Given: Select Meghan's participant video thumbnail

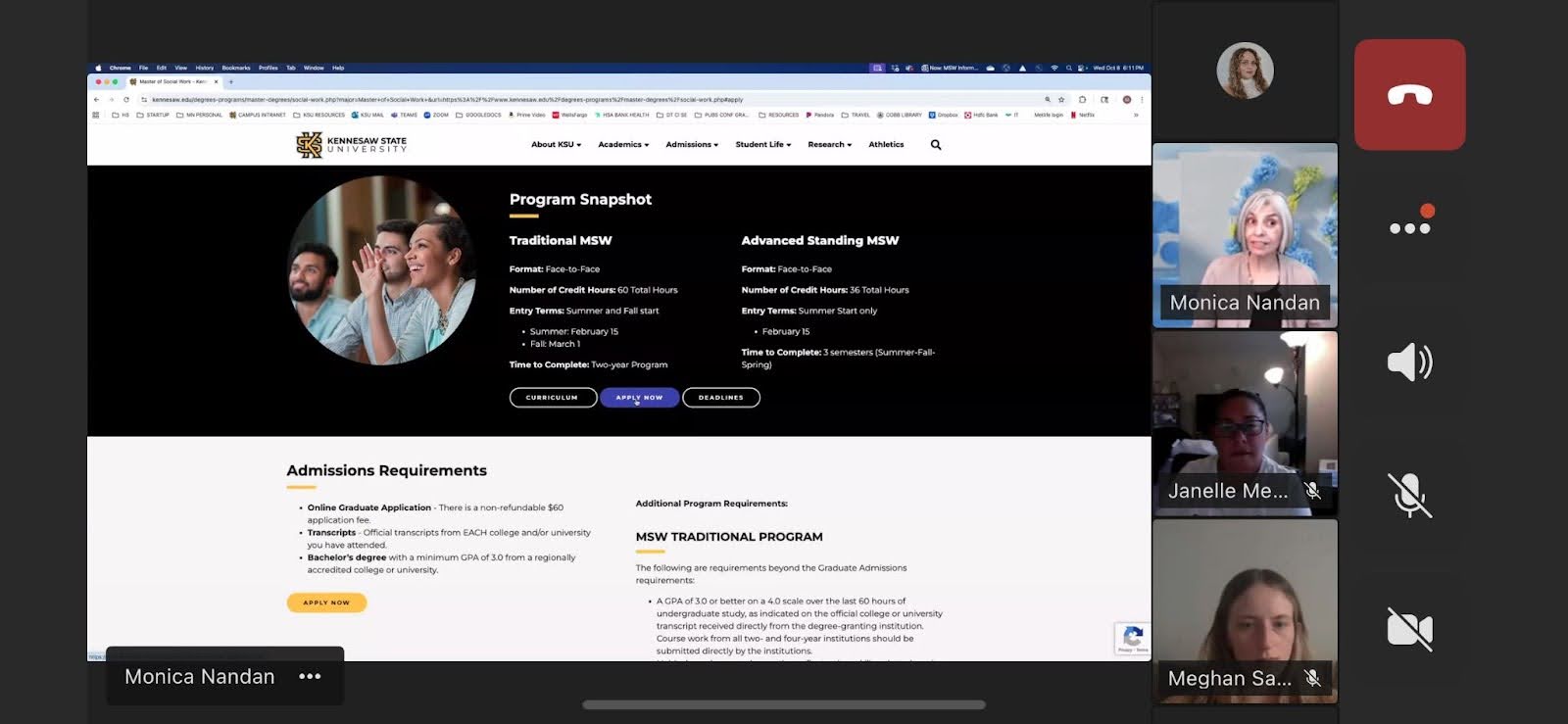Looking at the screenshot, I should point(1245,610).
